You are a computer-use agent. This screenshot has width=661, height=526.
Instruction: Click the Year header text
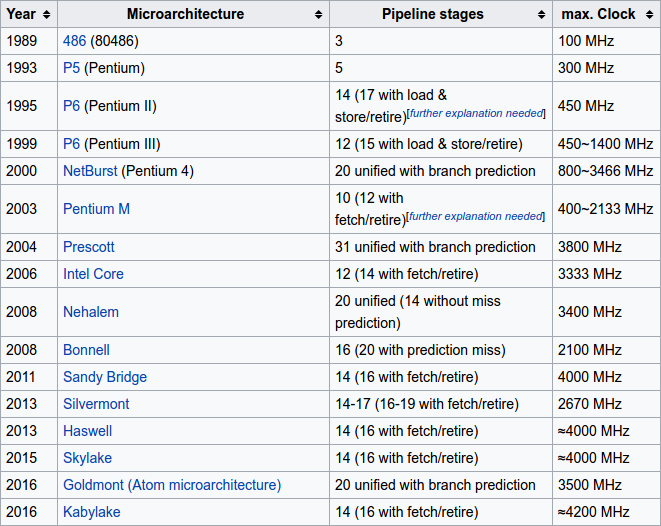[x=21, y=14]
